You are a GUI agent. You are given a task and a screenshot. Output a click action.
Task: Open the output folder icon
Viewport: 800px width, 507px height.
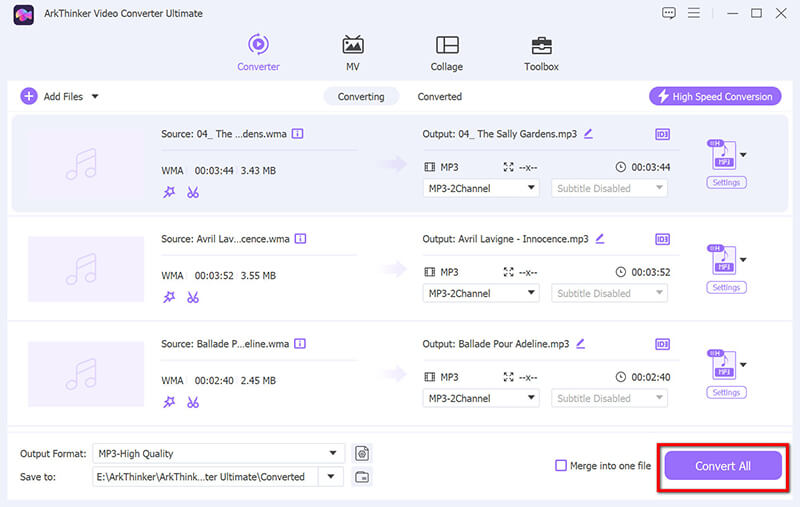pos(362,477)
